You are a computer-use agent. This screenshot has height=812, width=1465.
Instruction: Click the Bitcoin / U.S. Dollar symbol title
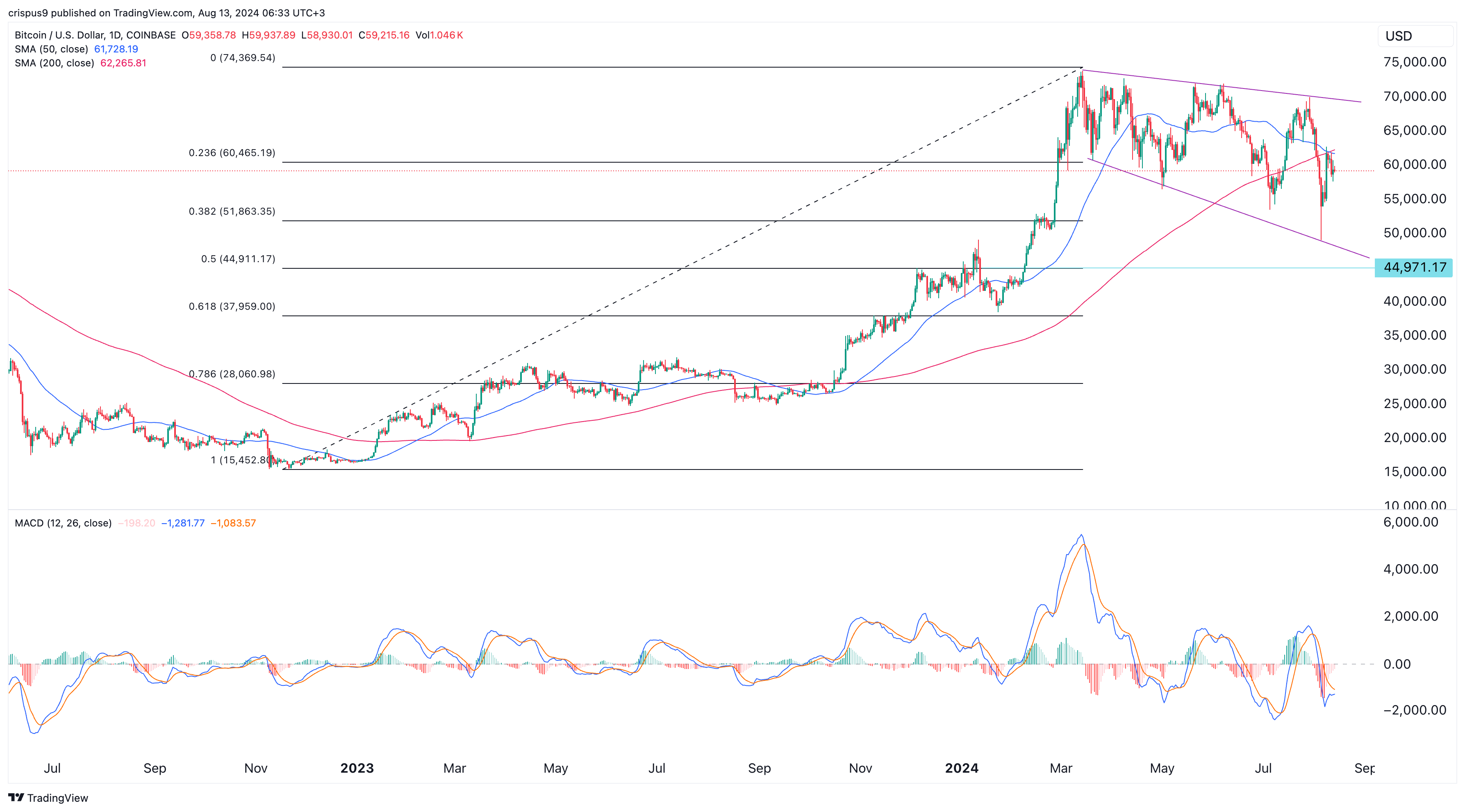[x=95, y=35]
